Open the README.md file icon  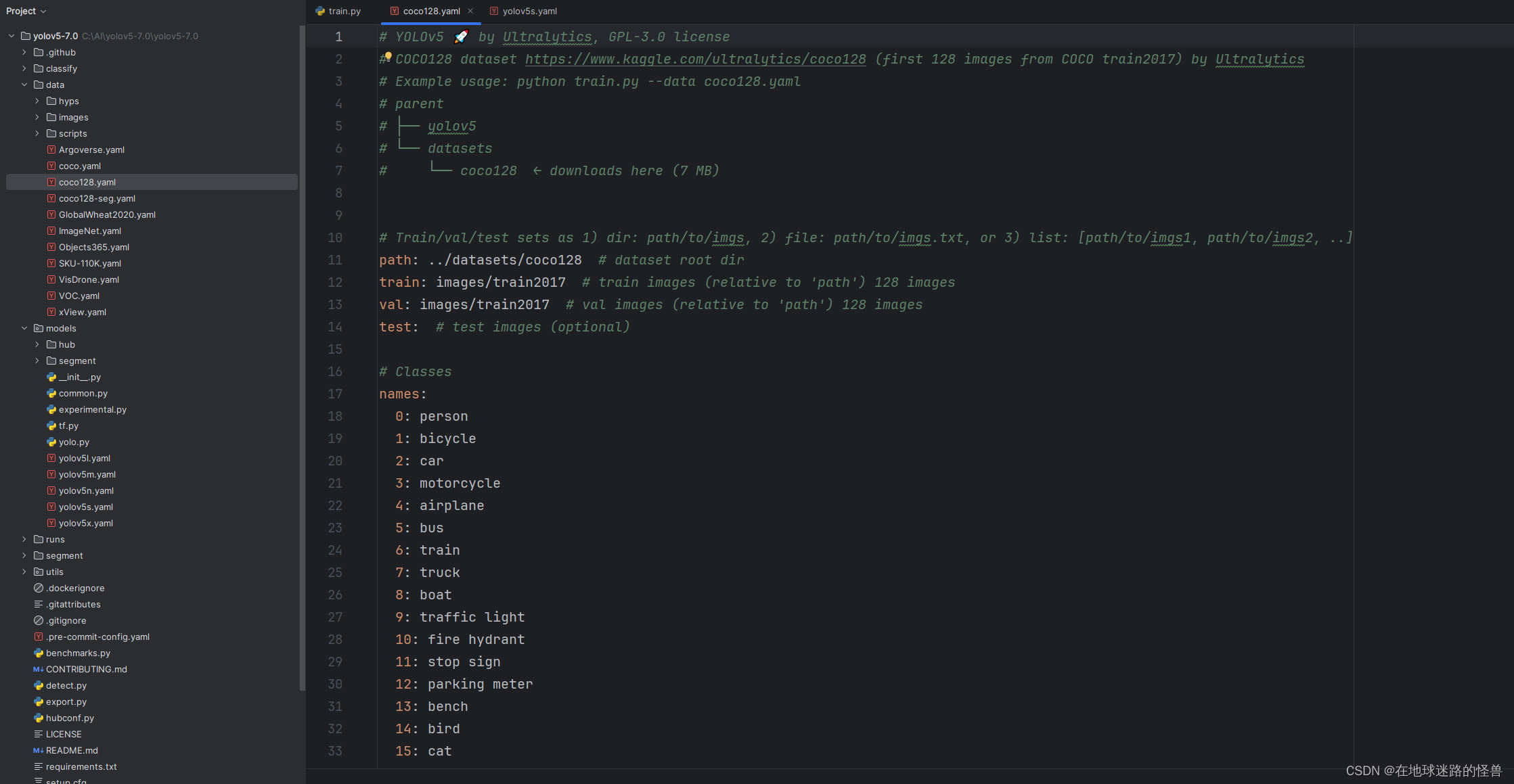coord(37,750)
